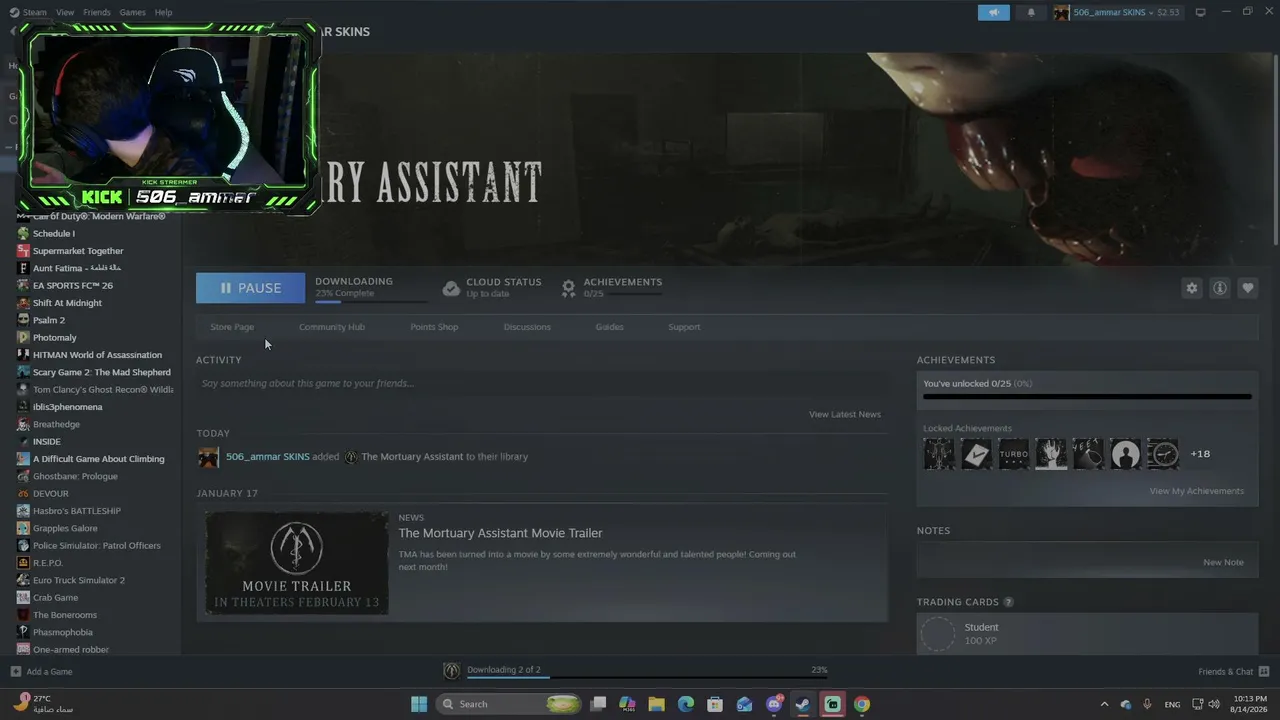Open Microsoft Edge in taskbar
This screenshot has width=1280, height=720.
pyautogui.click(x=686, y=704)
